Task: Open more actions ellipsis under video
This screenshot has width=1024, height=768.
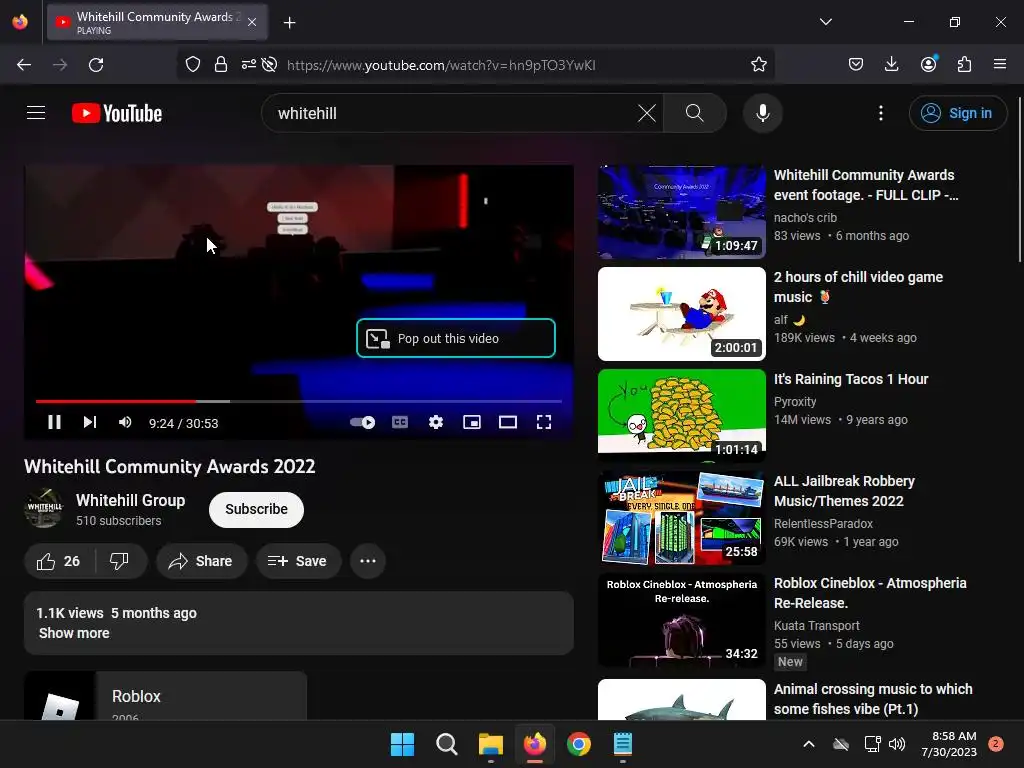Action: (368, 561)
